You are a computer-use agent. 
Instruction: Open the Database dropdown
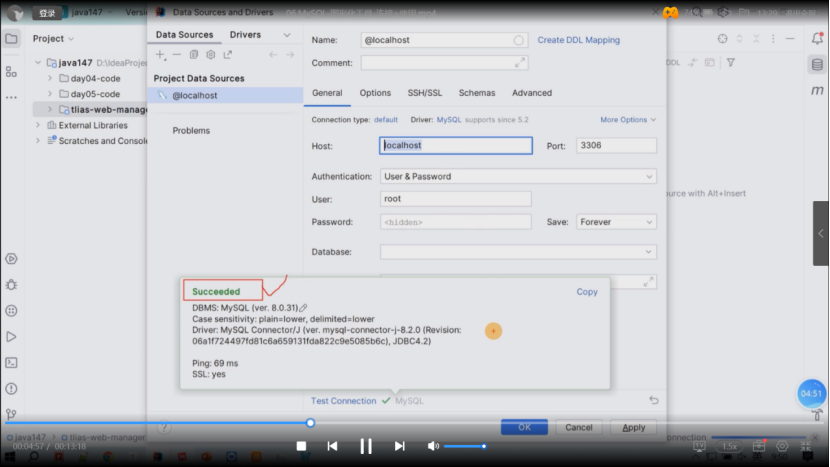[518, 252]
